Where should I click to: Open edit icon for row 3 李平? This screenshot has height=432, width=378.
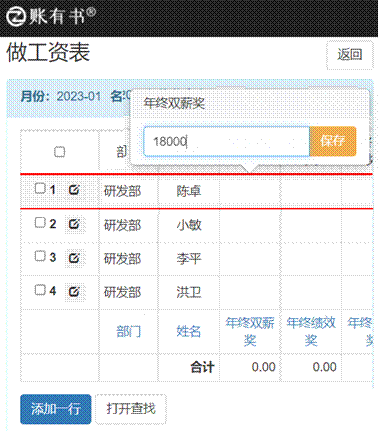(x=74, y=258)
